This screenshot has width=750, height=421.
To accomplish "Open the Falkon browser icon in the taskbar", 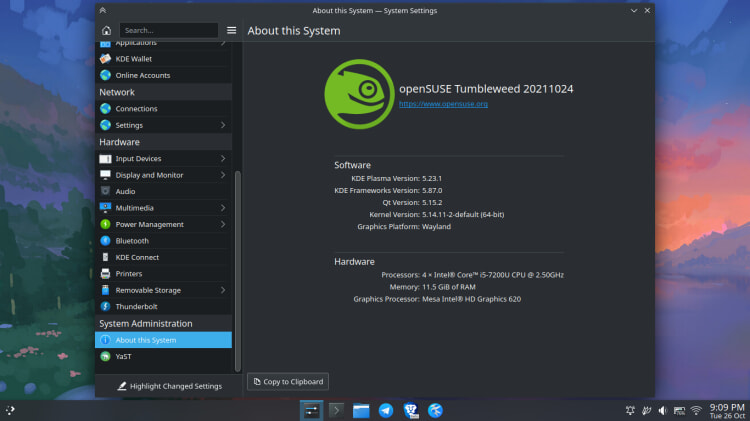I will coord(435,410).
